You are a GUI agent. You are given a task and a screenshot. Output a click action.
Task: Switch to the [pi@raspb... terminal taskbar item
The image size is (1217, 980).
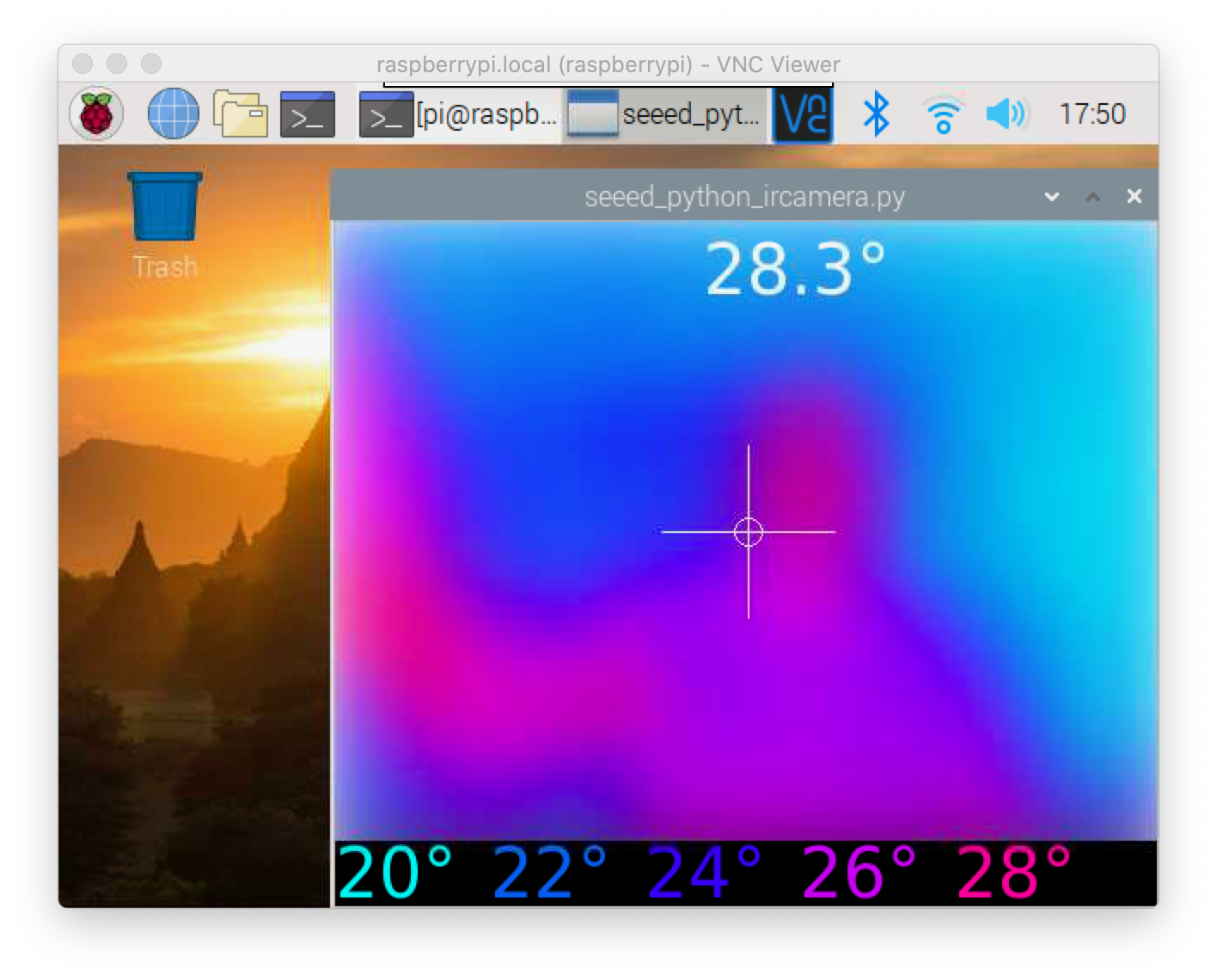click(x=459, y=114)
